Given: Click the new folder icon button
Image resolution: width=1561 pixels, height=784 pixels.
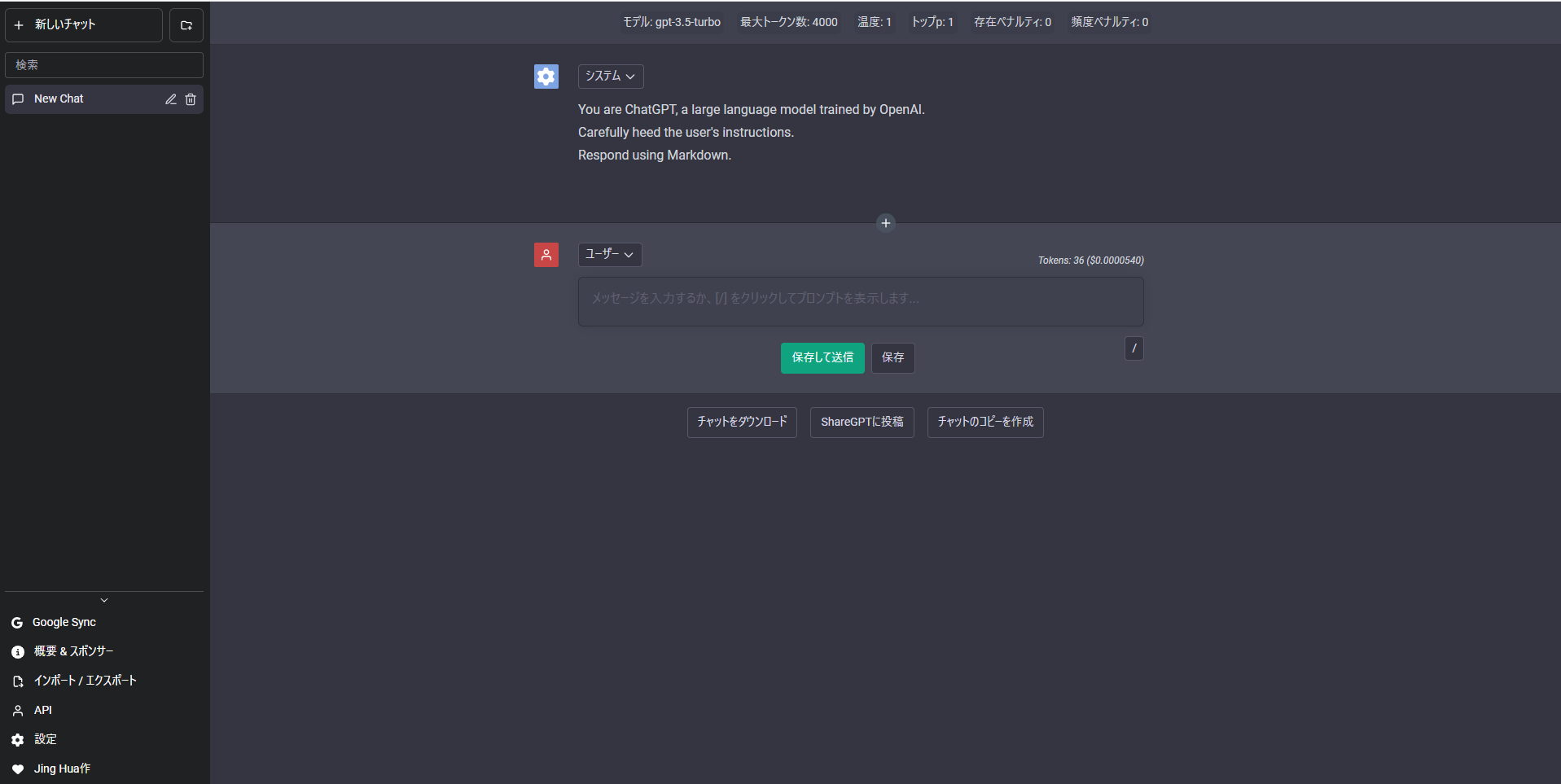Looking at the screenshot, I should coord(186,25).
